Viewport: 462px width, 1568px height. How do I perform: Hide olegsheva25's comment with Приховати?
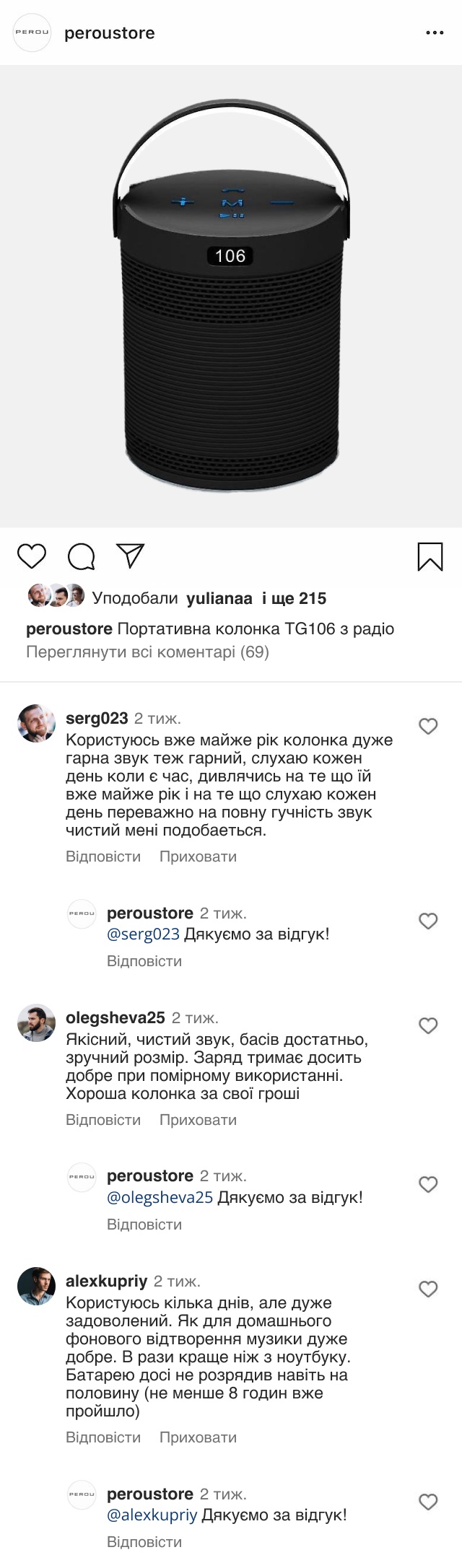point(198,1120)
